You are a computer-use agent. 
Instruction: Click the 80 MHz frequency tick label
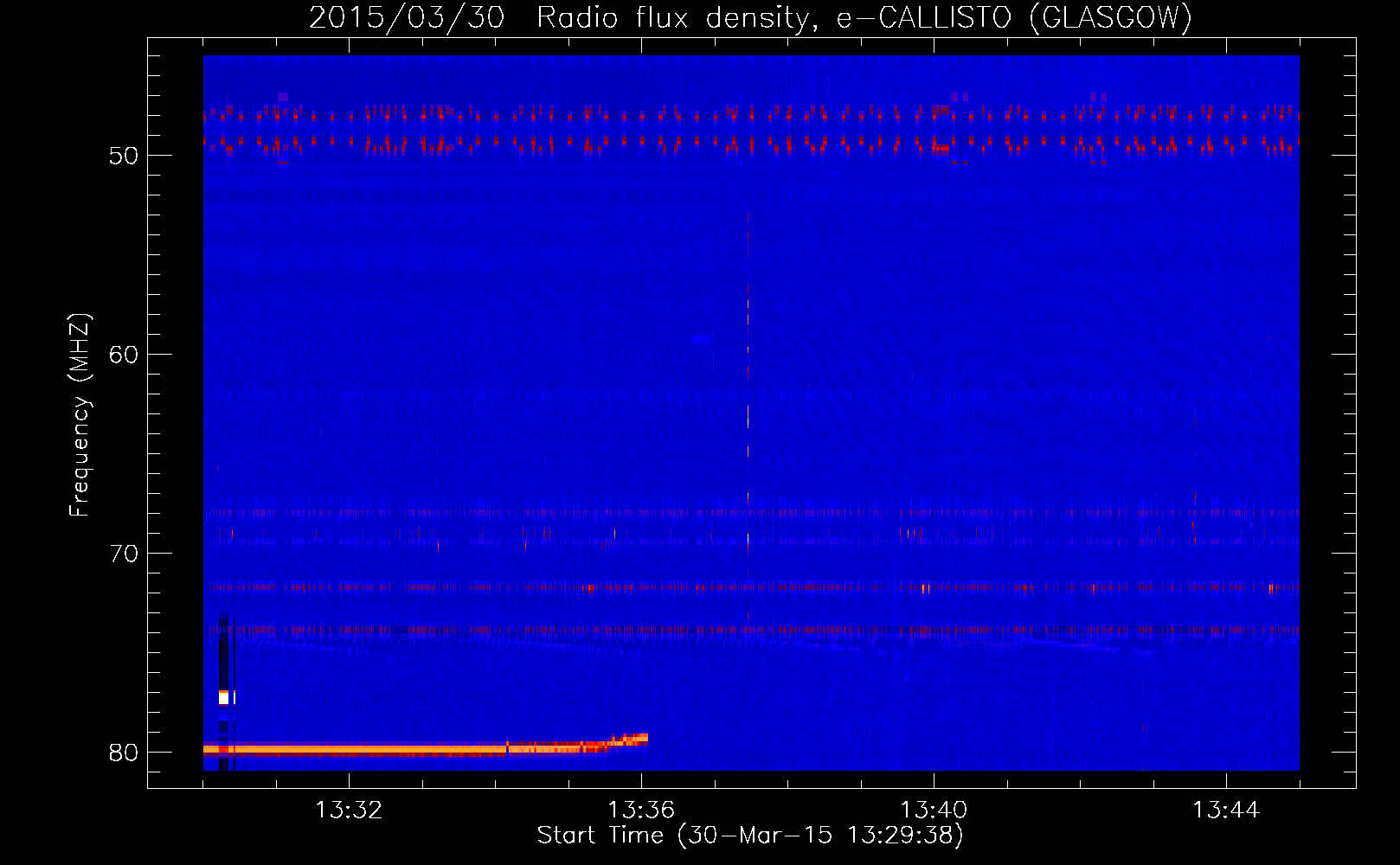(124, 753)
